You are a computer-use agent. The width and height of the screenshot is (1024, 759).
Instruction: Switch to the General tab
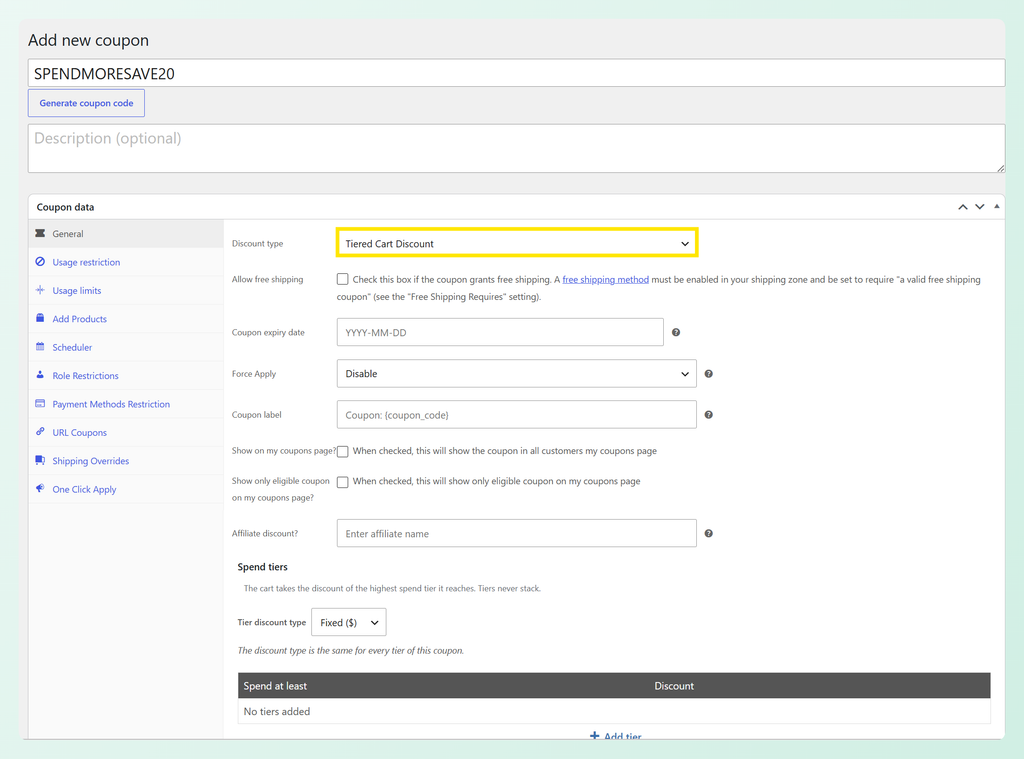[x=126, y=234]
